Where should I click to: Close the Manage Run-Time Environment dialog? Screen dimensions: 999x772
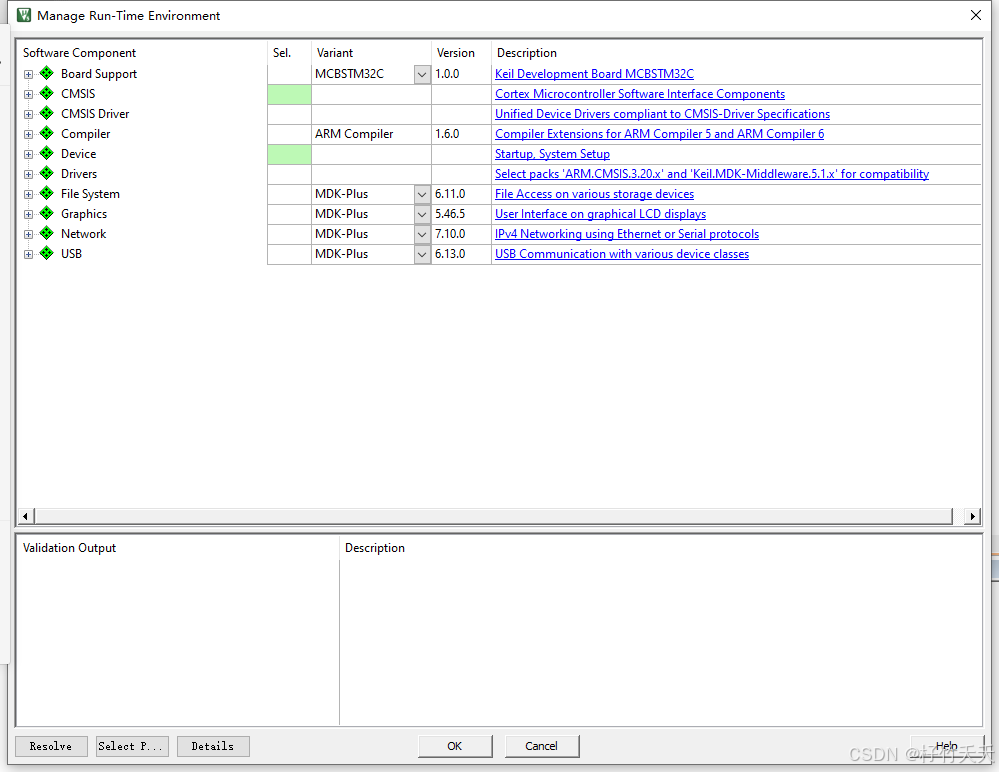[975, 15]
